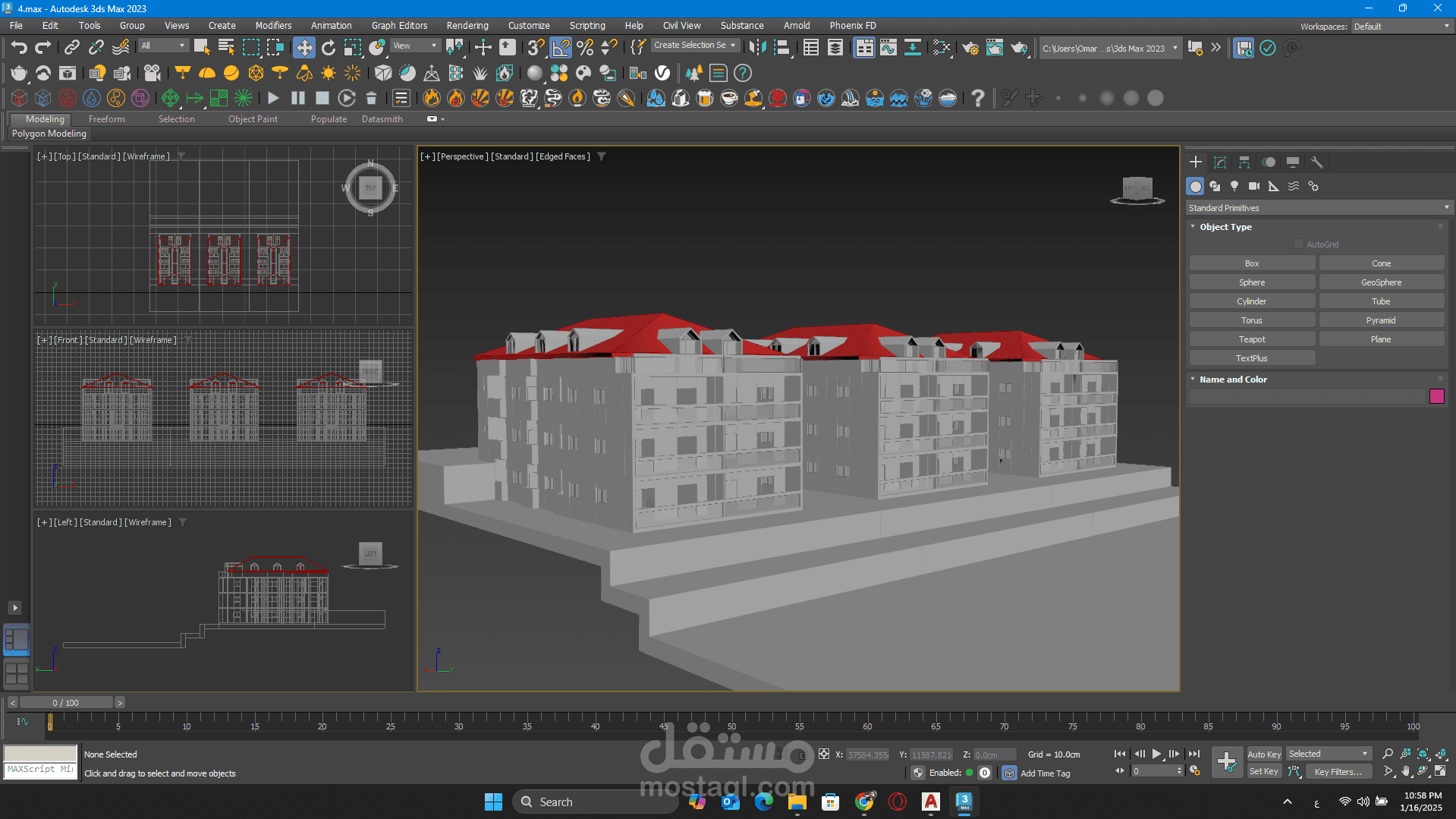Open the Standard Primitives dropdown

1318,208
